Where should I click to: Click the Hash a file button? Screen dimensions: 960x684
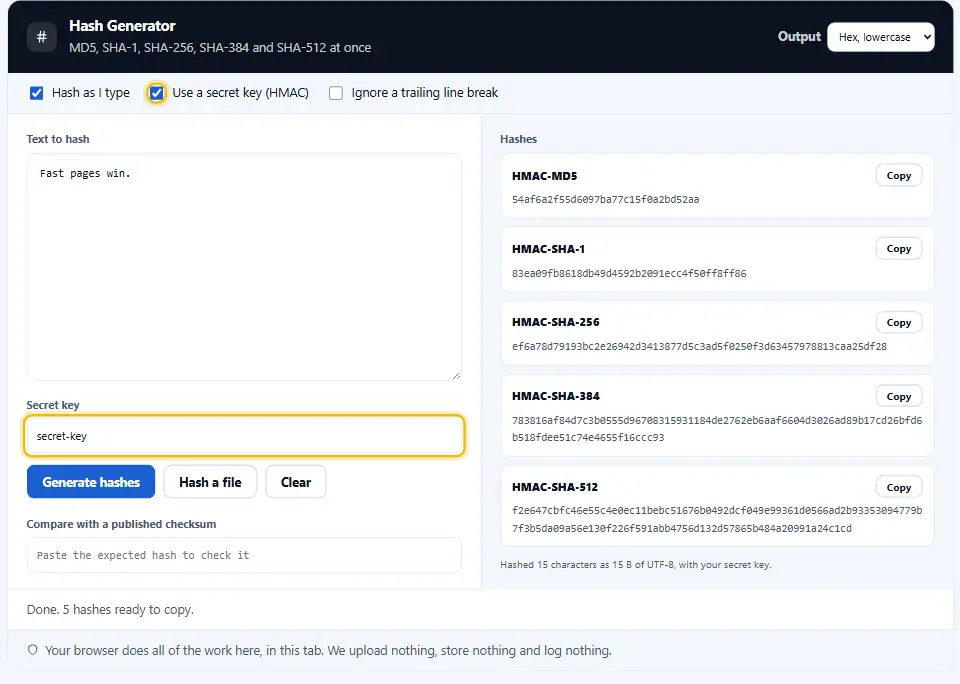[x=210, y=482]
